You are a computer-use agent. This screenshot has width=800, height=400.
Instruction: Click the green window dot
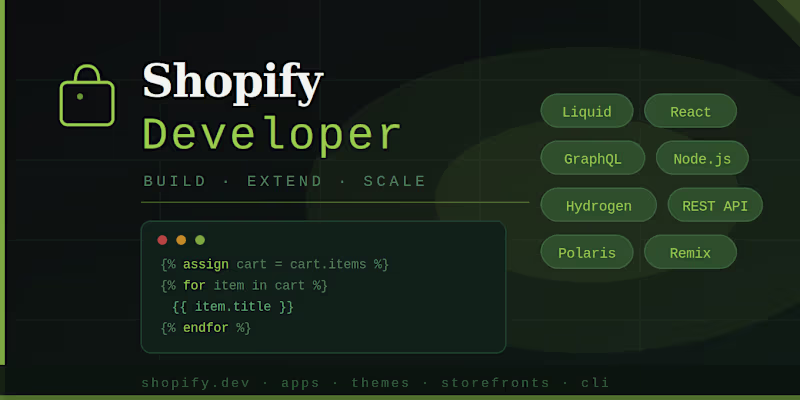tap(200, 240)
